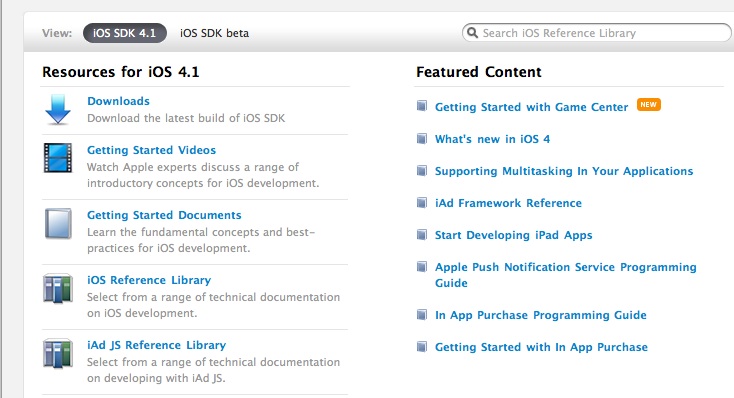
Task: Open Apple Push Notification Service Programming Guide
Action: pos(565,275)
